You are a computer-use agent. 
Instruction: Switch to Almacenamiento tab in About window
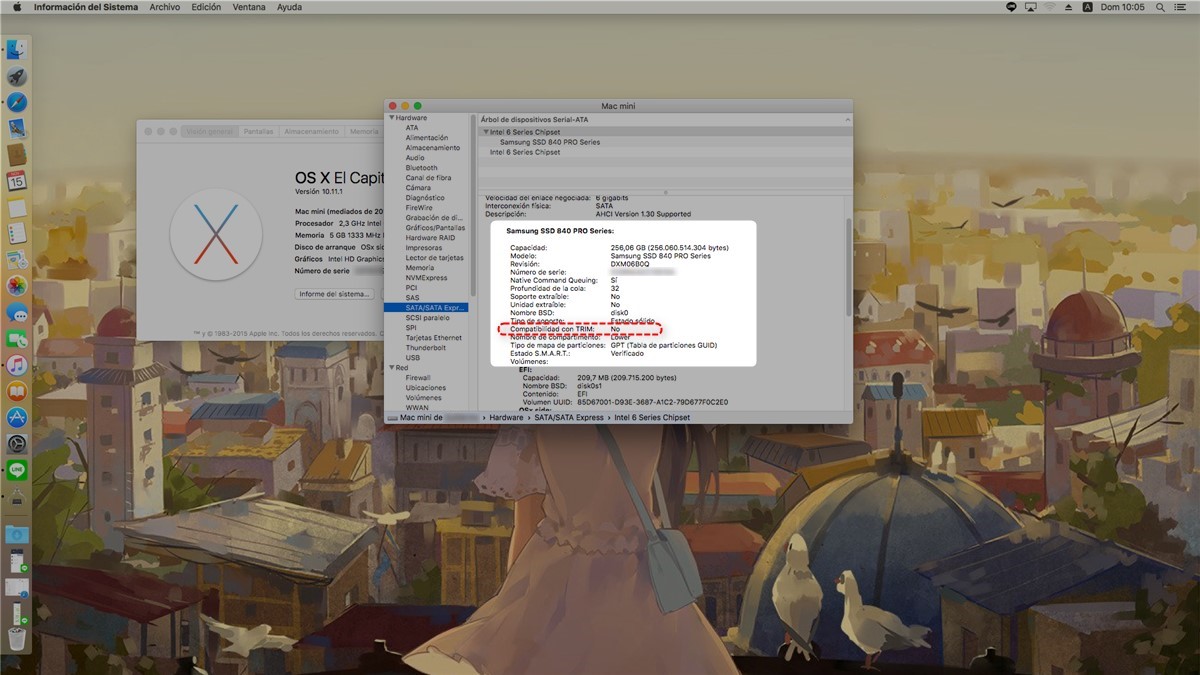click(x=311, y=131)
